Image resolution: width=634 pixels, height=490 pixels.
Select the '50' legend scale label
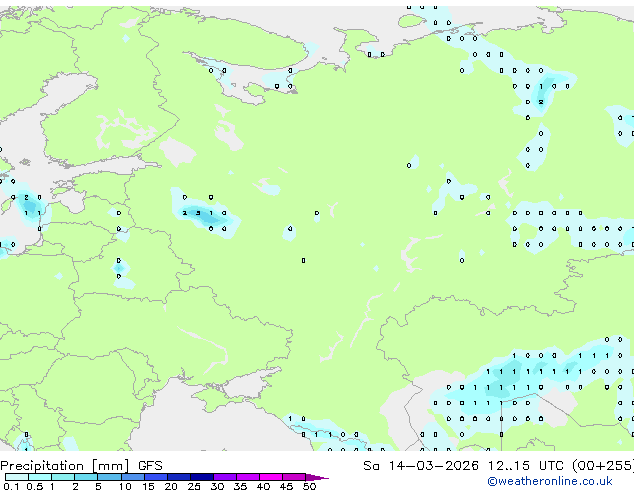(310, 486)
